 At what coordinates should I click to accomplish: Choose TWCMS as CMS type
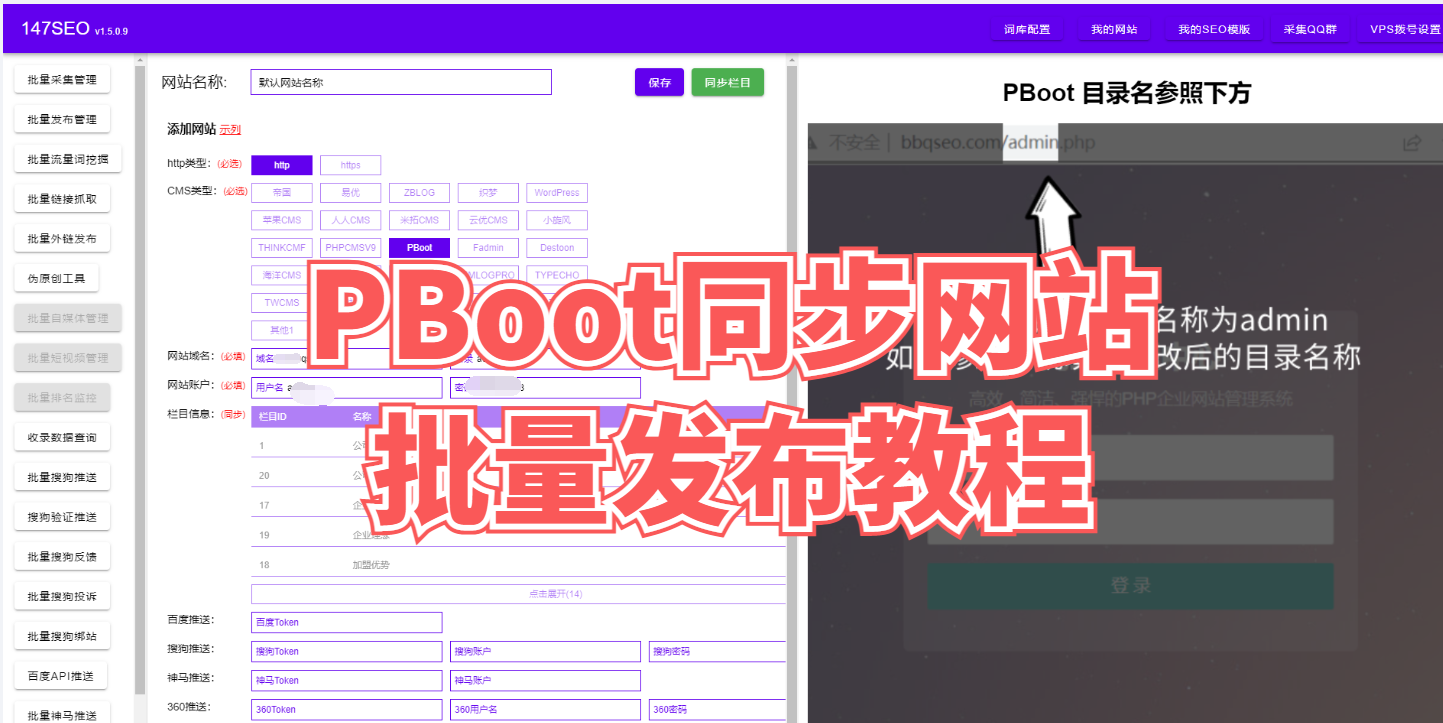point(282,303)
